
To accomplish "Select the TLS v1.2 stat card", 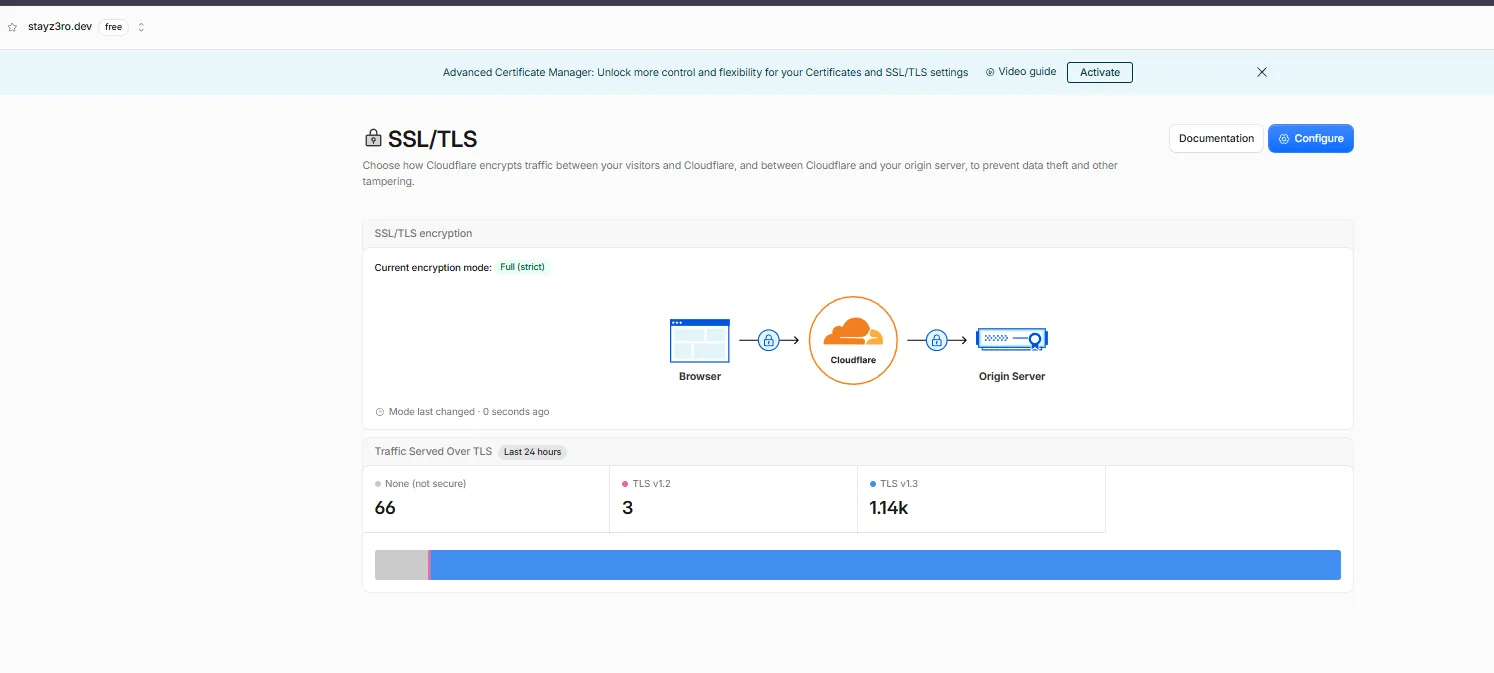I will coord(733,498).
